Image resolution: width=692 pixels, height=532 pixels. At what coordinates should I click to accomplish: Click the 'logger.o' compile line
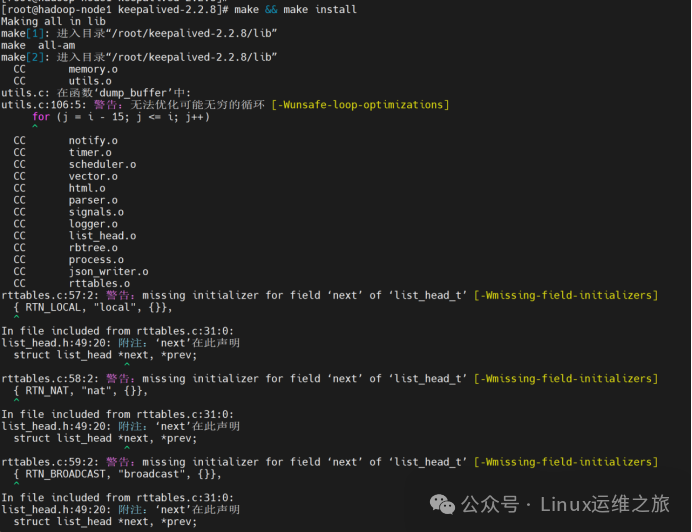point(66,224)
